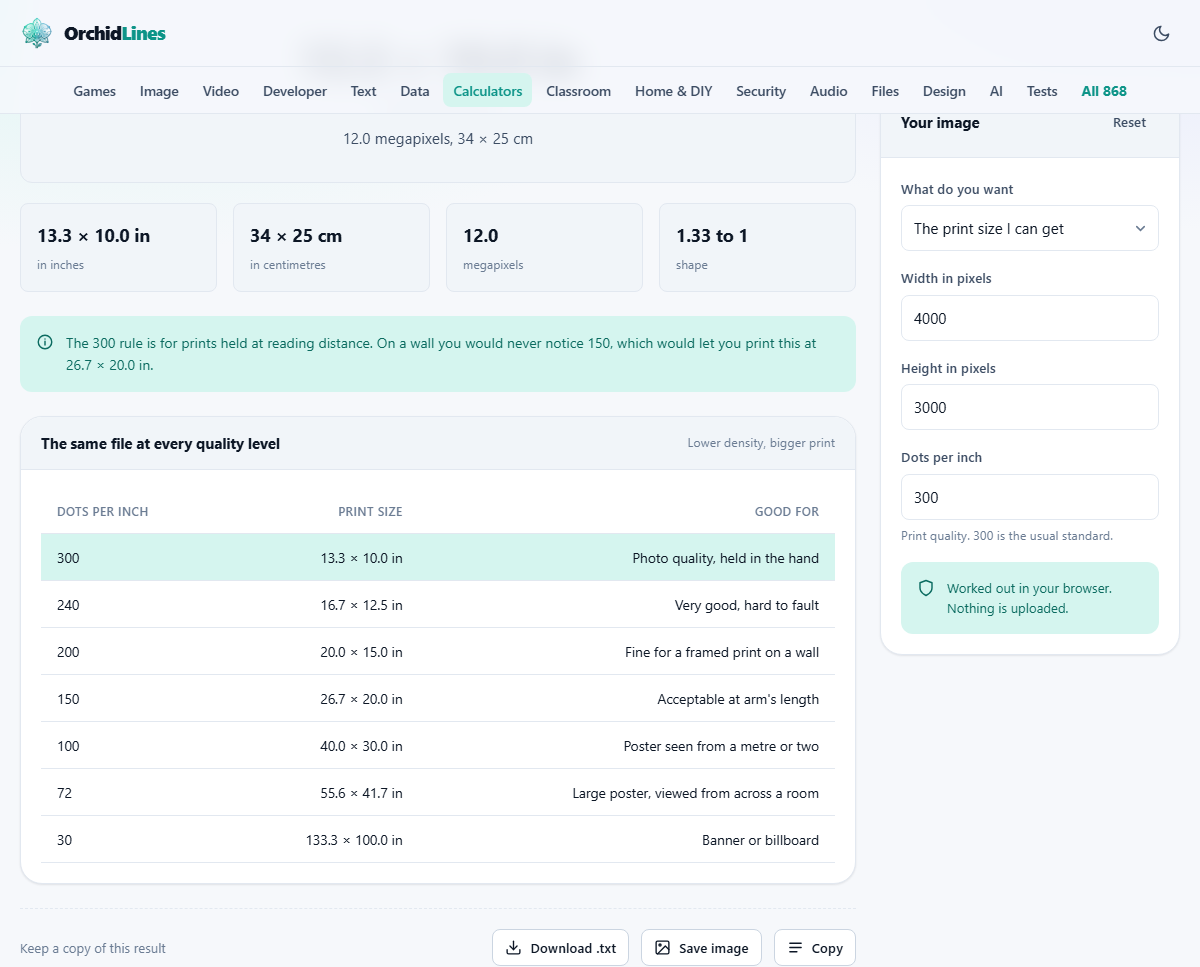Open the Games category
The width and height of the screenshot is (1200, 967).
click(x=95, y=91)
